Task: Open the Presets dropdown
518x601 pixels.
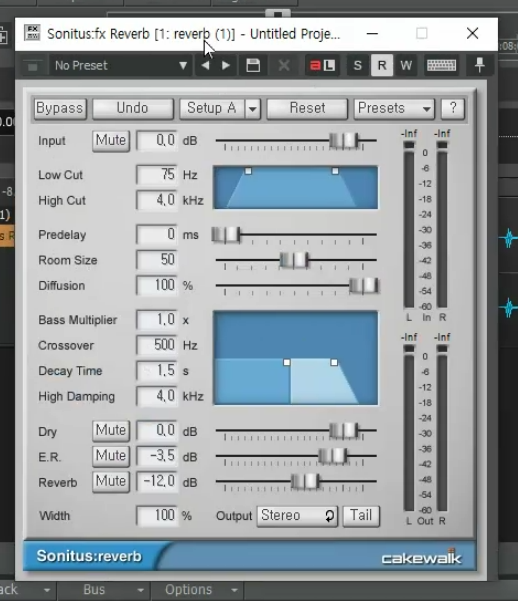Action: [x=394, y=109]
